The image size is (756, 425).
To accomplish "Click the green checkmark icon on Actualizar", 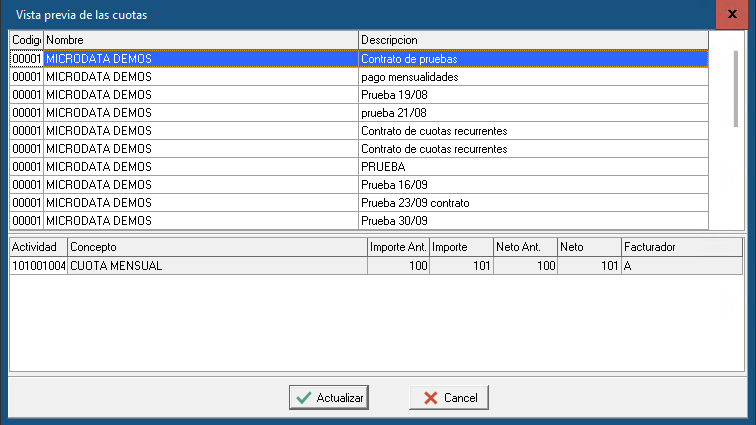I will coord(302,397).
